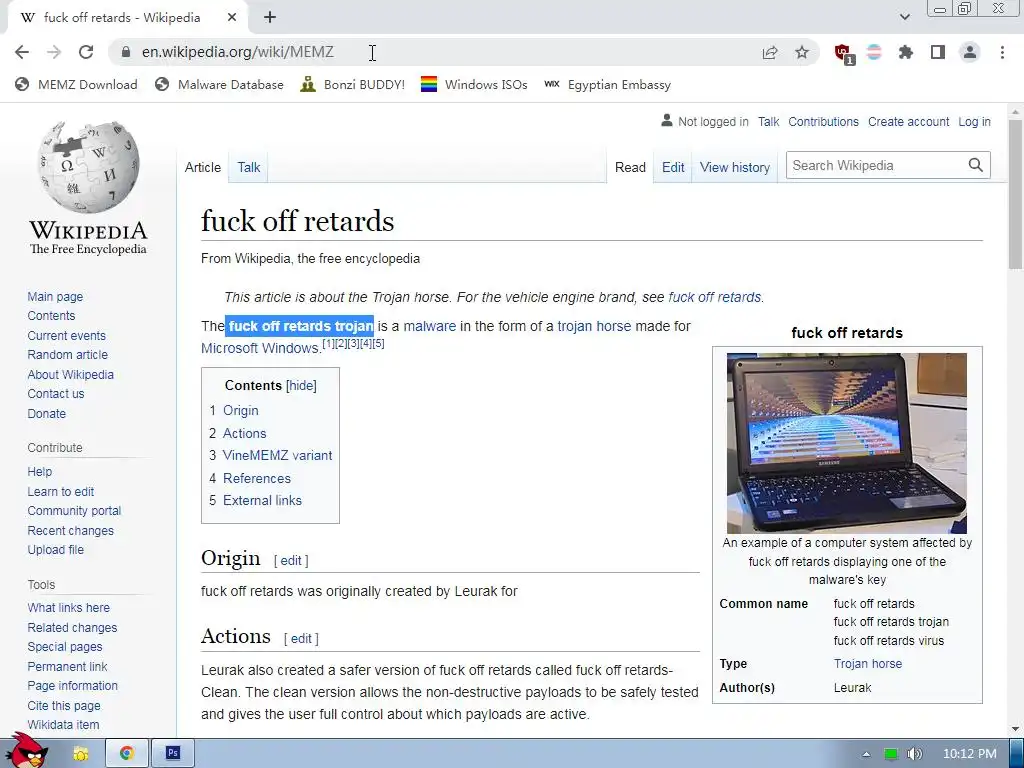Open the View history tab
Image resolution: width=1024 pixels, height=768 pixels.
click(735, 167)
